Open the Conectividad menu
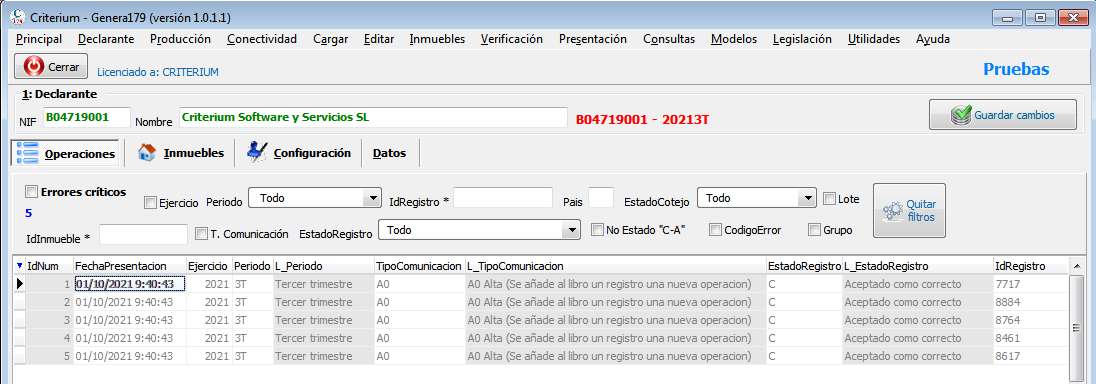The image size is (1096, 384). click(x=262, y=39)
